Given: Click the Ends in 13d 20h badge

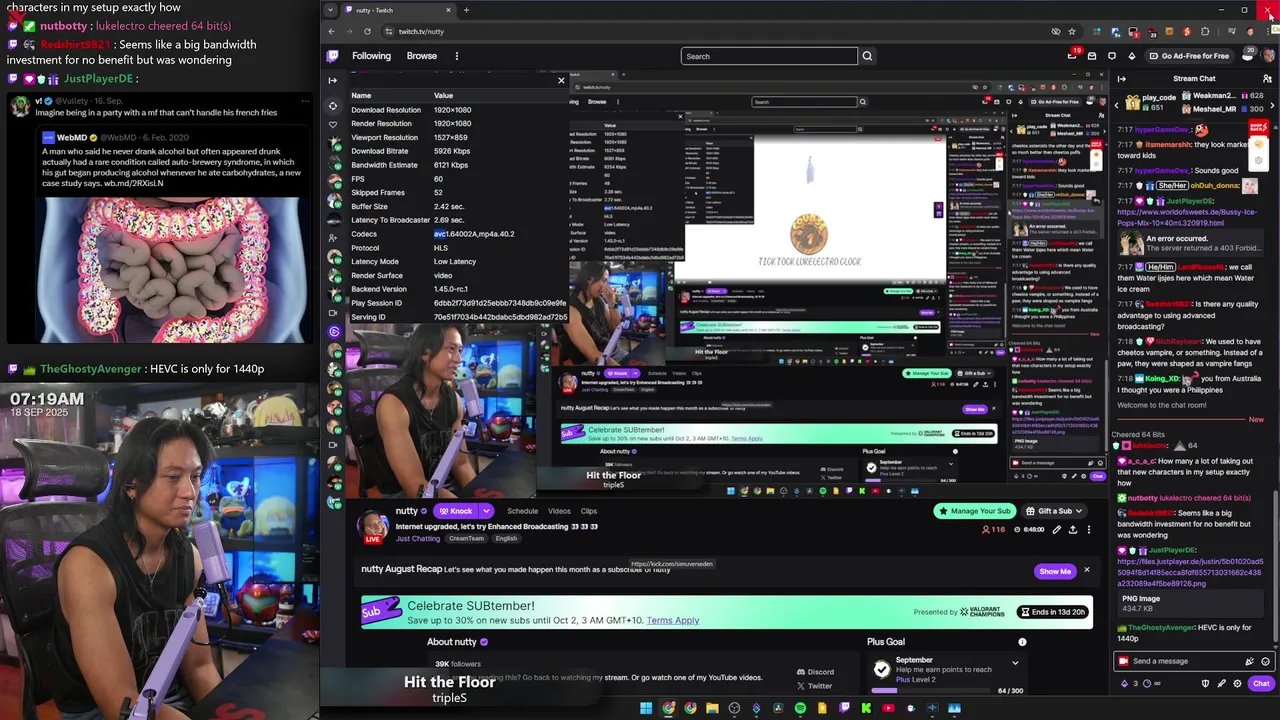Looking at the screenshot, I should tap(1054, 612).
